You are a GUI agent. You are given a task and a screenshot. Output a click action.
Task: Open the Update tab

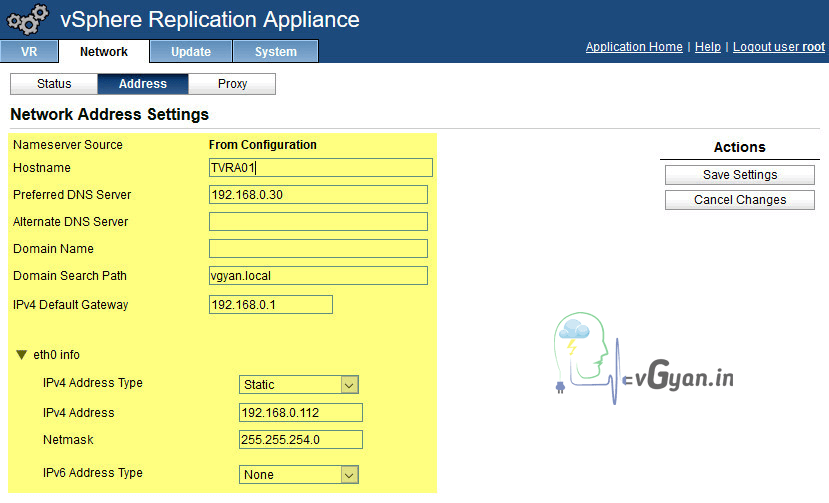point(191,52)
